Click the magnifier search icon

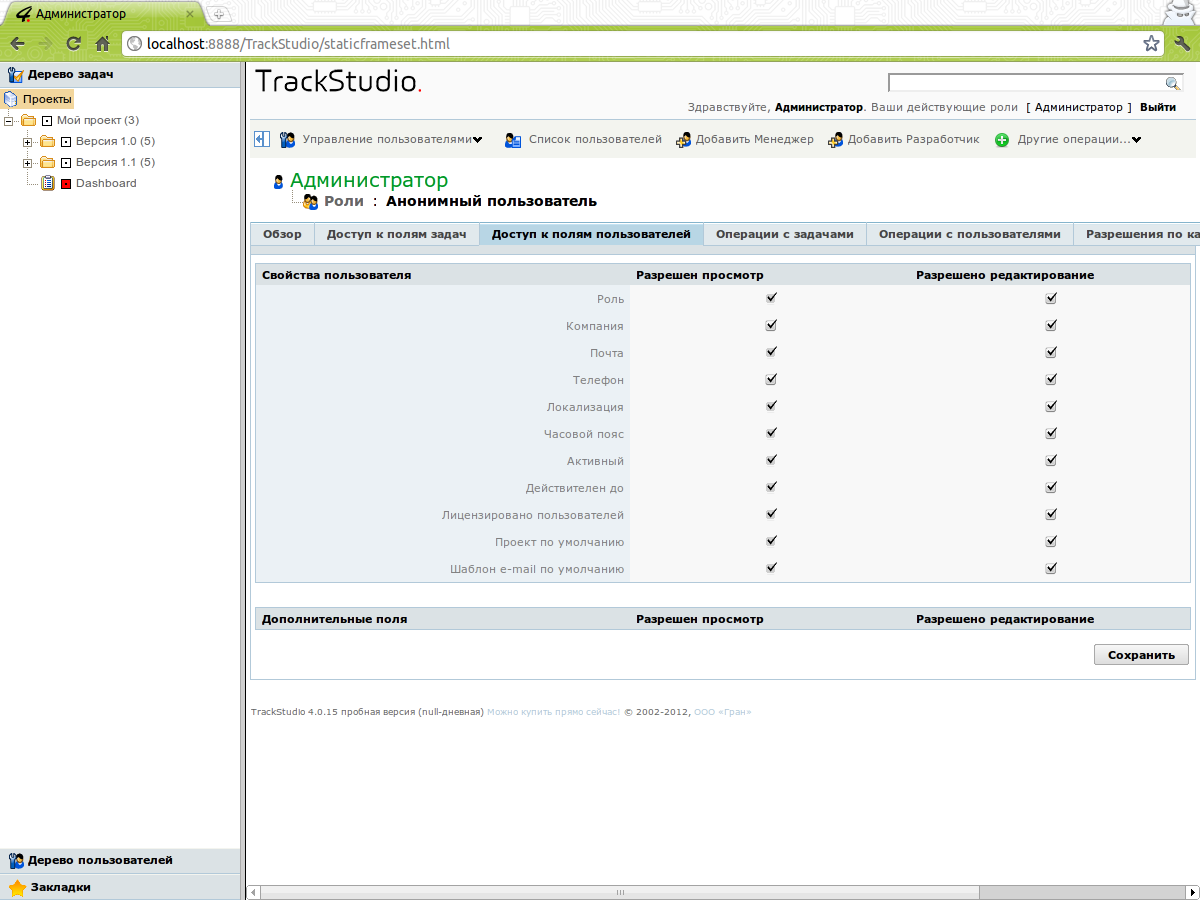pyautogui.click(x=1173, y=83)
